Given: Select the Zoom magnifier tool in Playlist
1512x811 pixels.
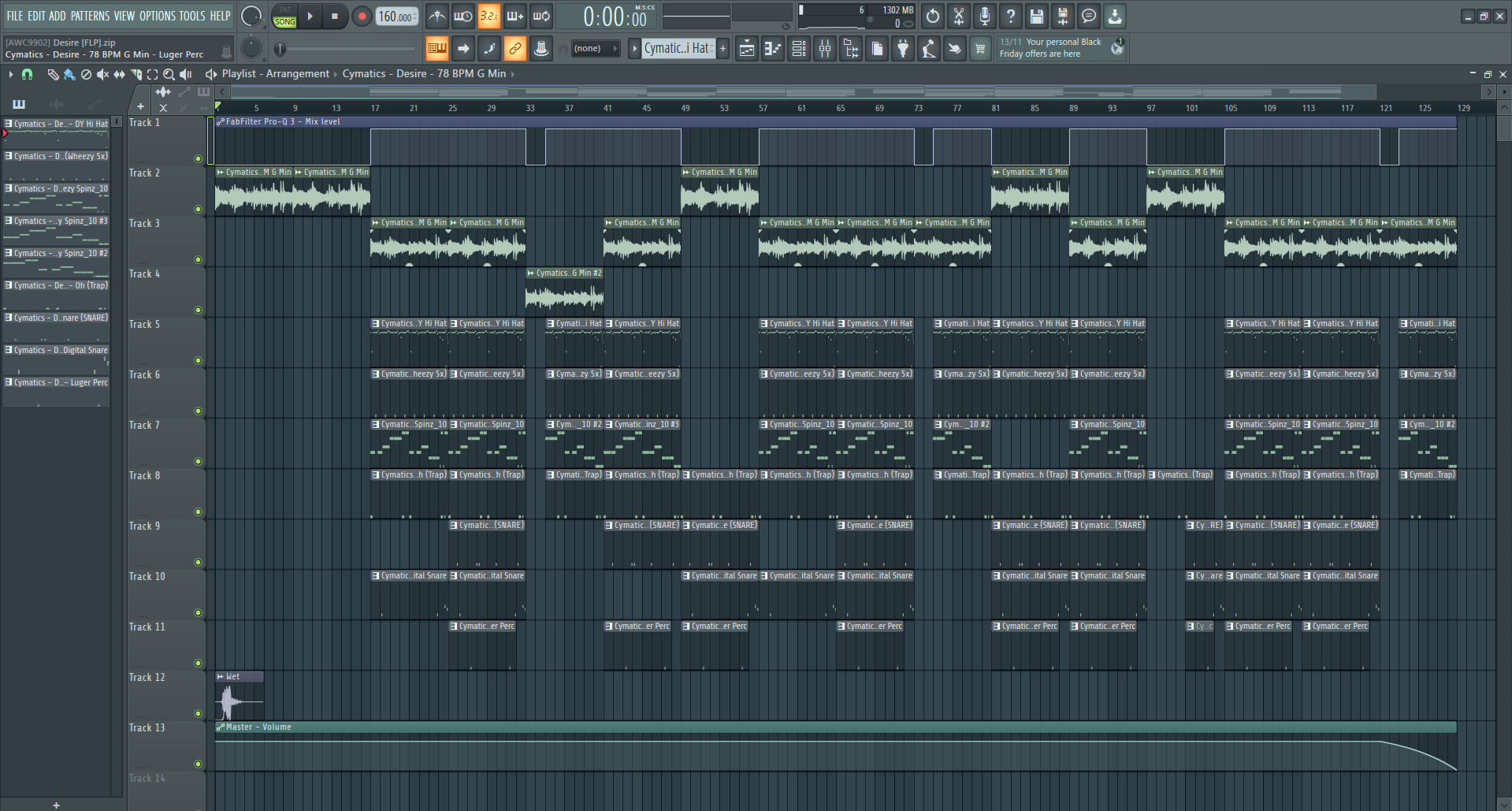Looking at the screenshot, I should click(169, 74).
